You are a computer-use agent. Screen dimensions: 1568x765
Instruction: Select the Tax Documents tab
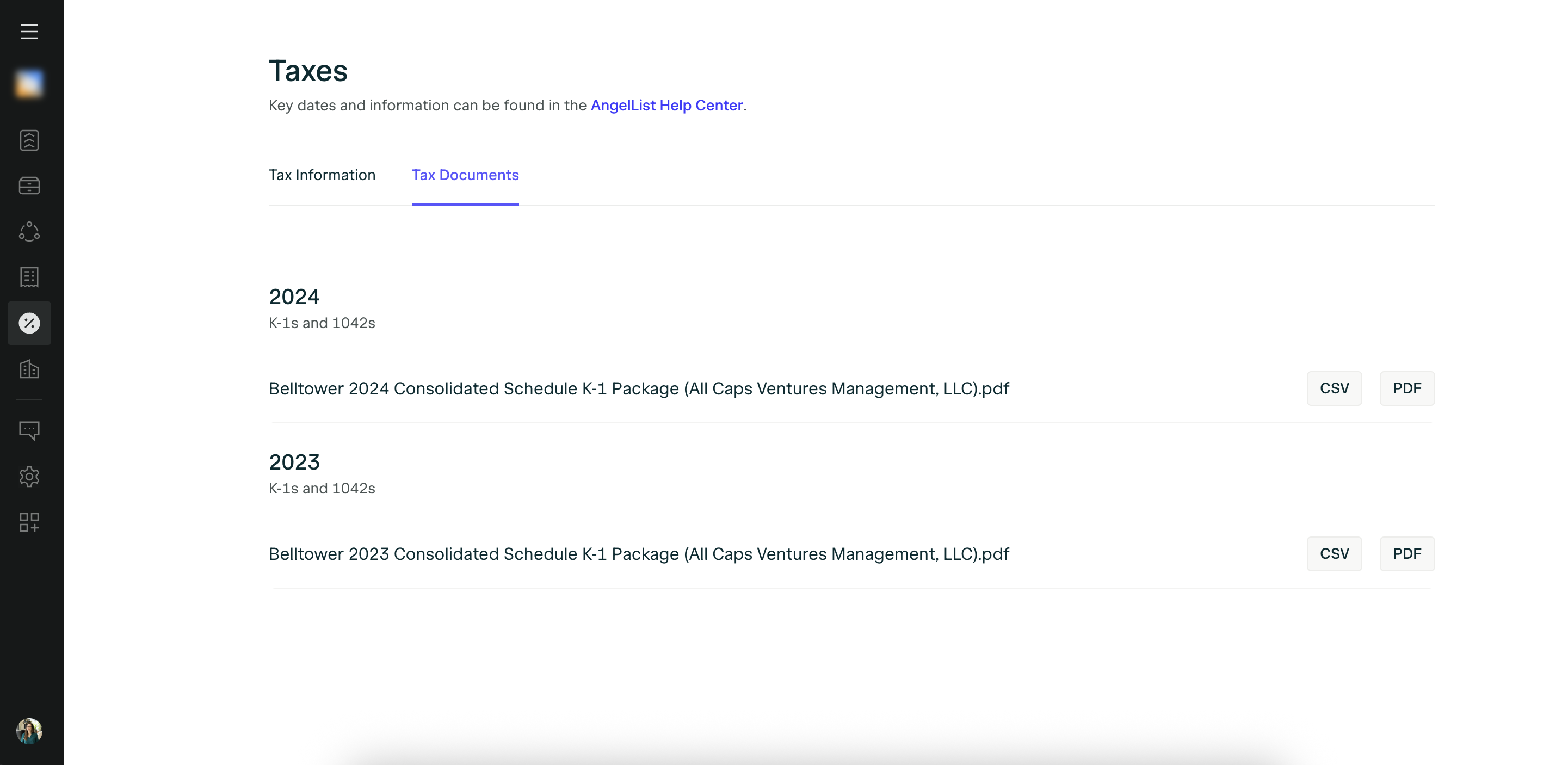(465, 175)
